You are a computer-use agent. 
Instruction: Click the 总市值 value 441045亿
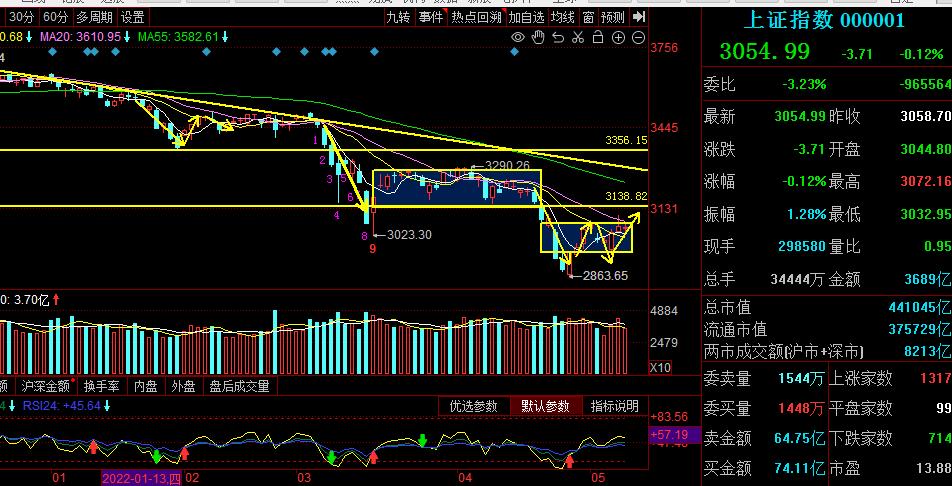point(920,307)
